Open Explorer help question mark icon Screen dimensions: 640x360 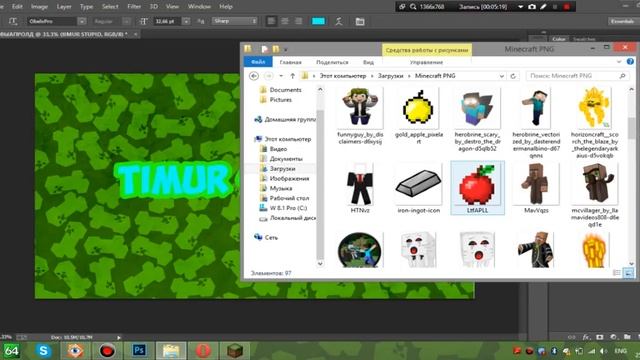(631, 62)
